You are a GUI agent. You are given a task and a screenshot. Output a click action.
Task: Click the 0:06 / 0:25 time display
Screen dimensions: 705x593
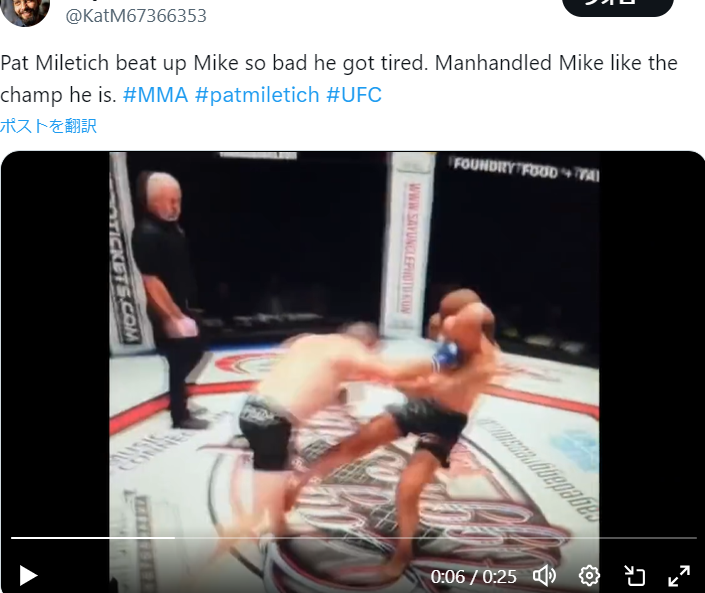coord(473,577)
